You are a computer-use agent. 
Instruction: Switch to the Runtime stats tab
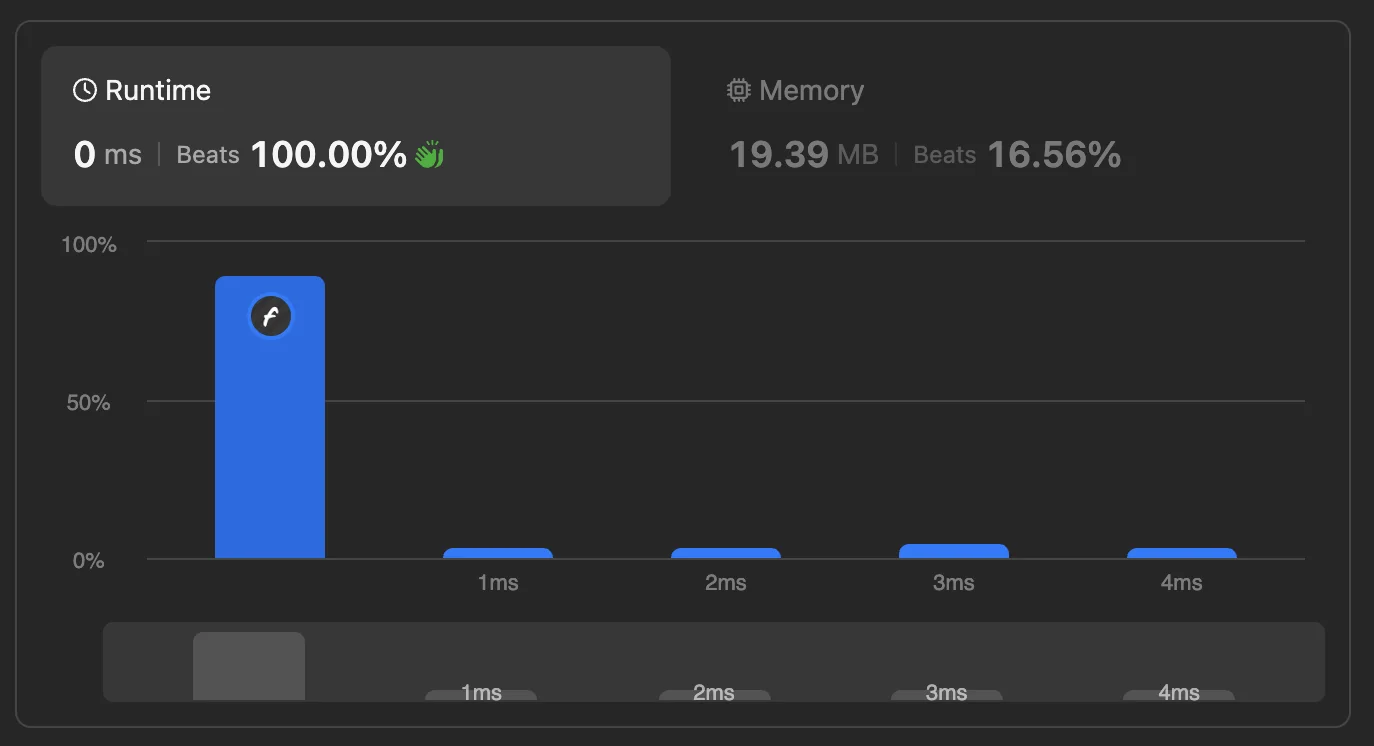355,125
